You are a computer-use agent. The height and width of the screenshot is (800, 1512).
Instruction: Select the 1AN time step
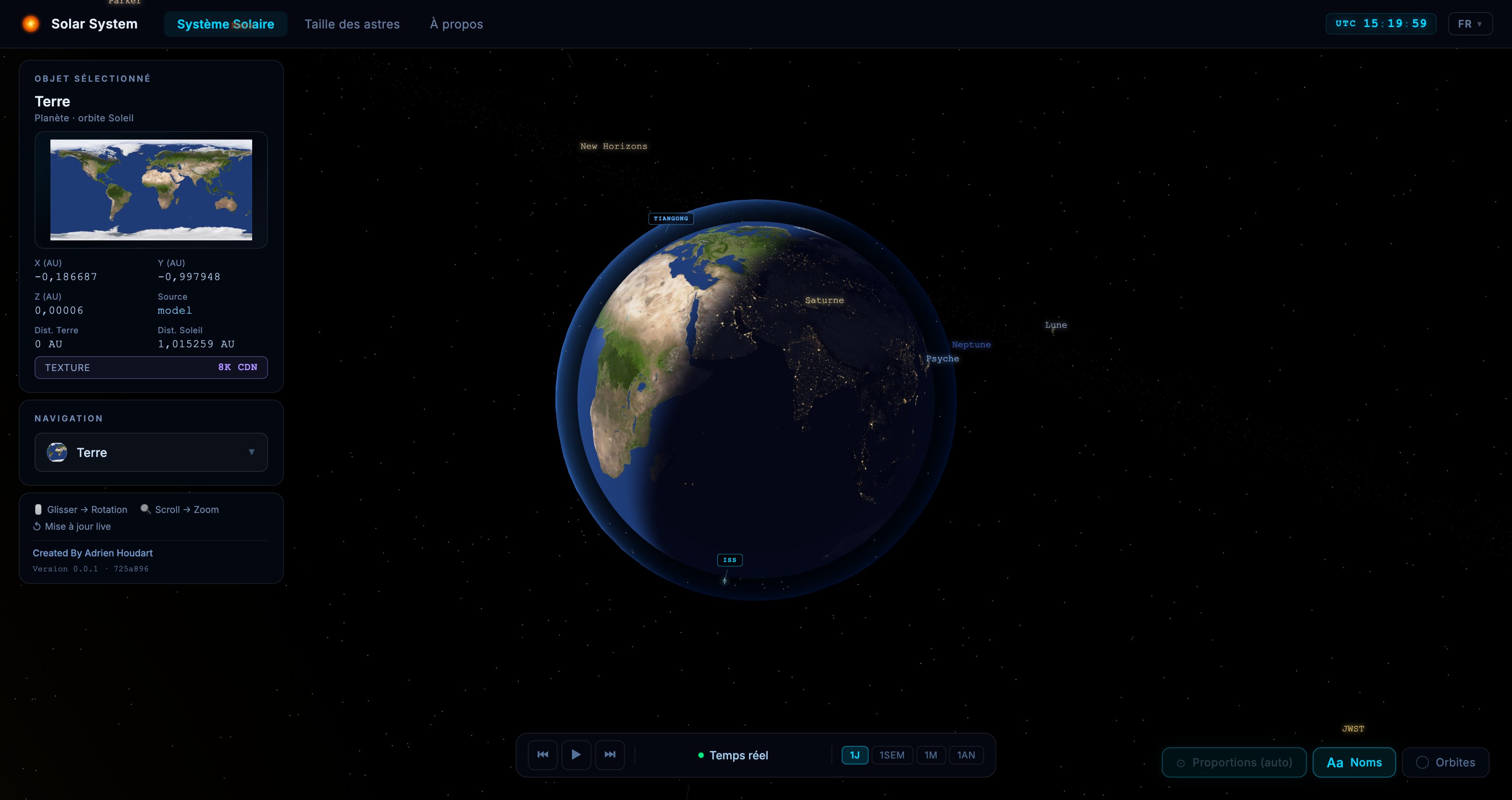(x=966, y=755)
